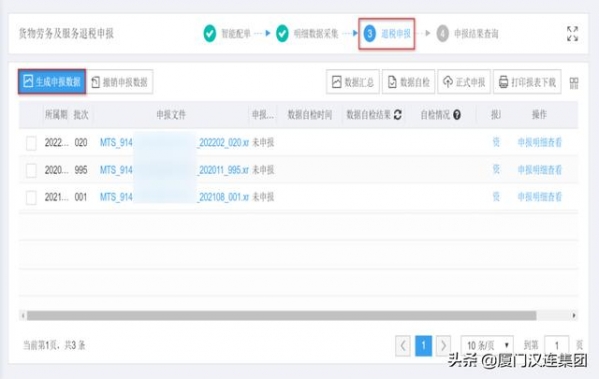This screenshot has height=379, width=599.
Task: Click the 操作 column header
Action: coord(539,114)
